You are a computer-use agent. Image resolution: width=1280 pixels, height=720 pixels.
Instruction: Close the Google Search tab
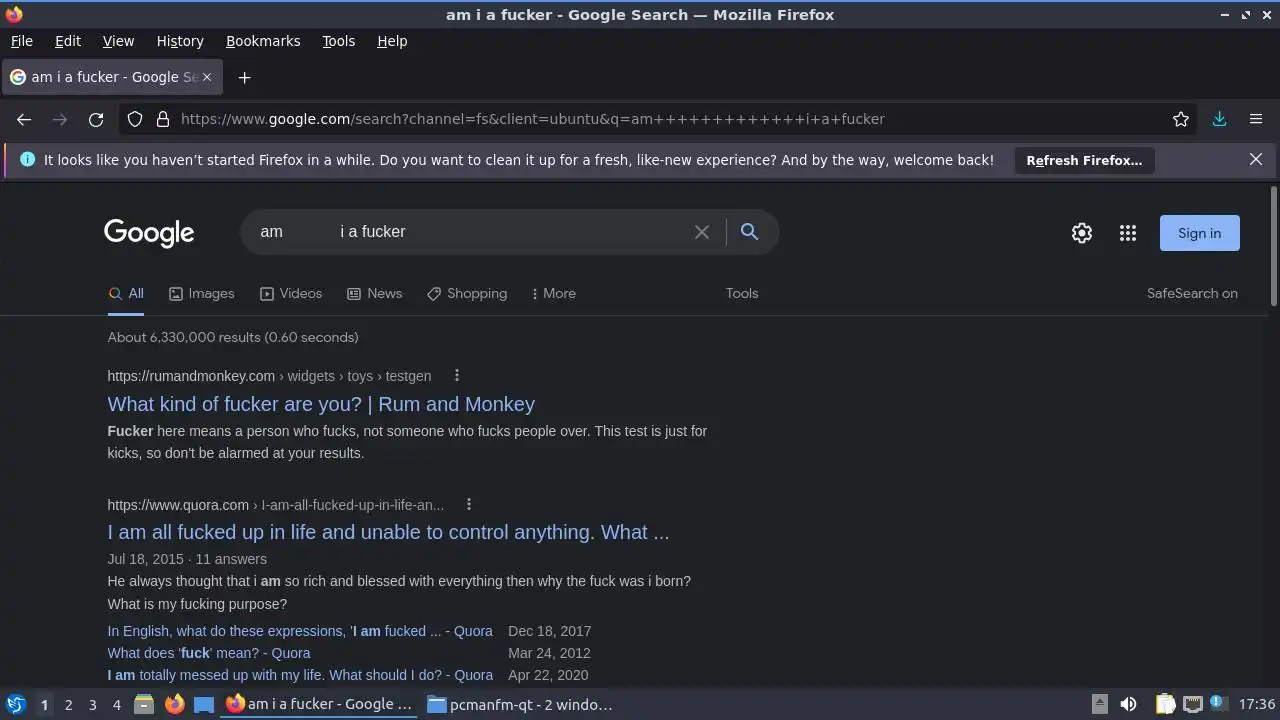[207, 77]
